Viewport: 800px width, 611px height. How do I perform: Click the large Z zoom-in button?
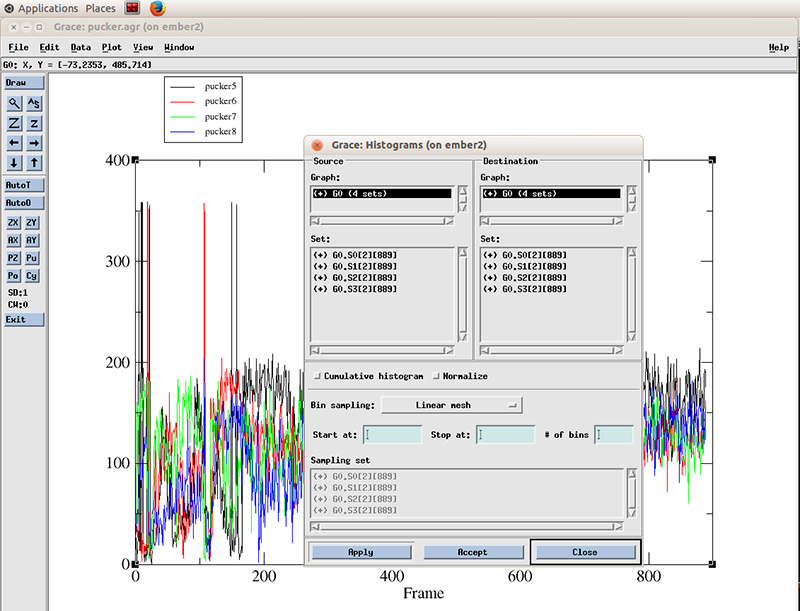(14, 123)
